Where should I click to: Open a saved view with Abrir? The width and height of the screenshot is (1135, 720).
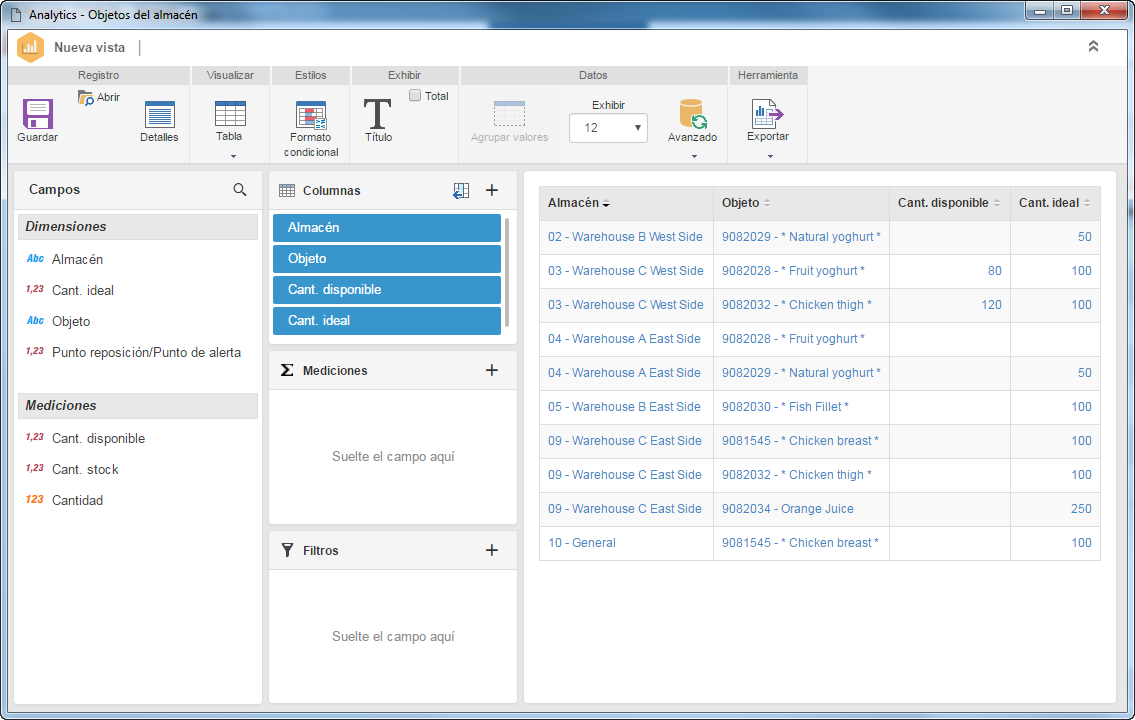(99, 97)
